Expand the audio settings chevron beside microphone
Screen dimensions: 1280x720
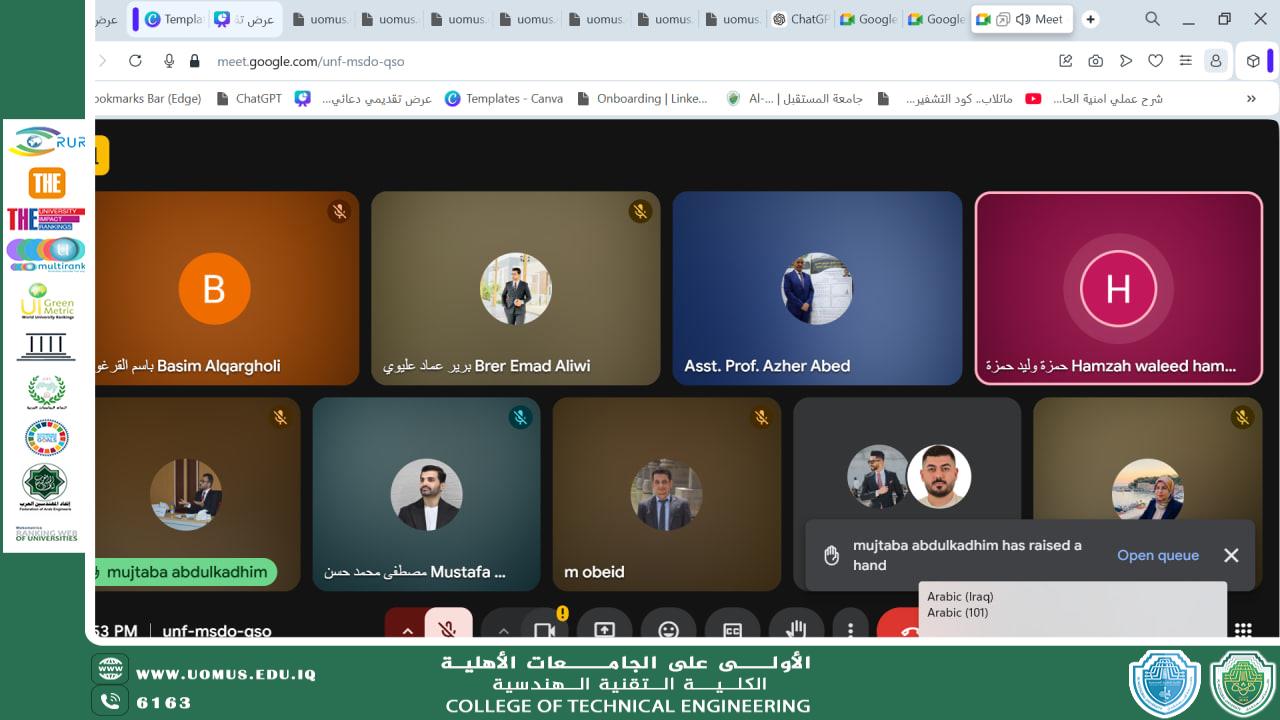point(407,628)
